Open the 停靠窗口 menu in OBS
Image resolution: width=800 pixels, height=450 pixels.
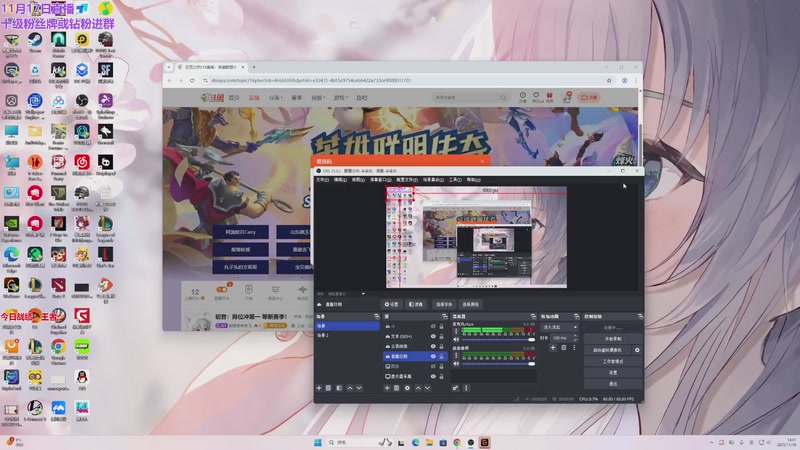381,180
